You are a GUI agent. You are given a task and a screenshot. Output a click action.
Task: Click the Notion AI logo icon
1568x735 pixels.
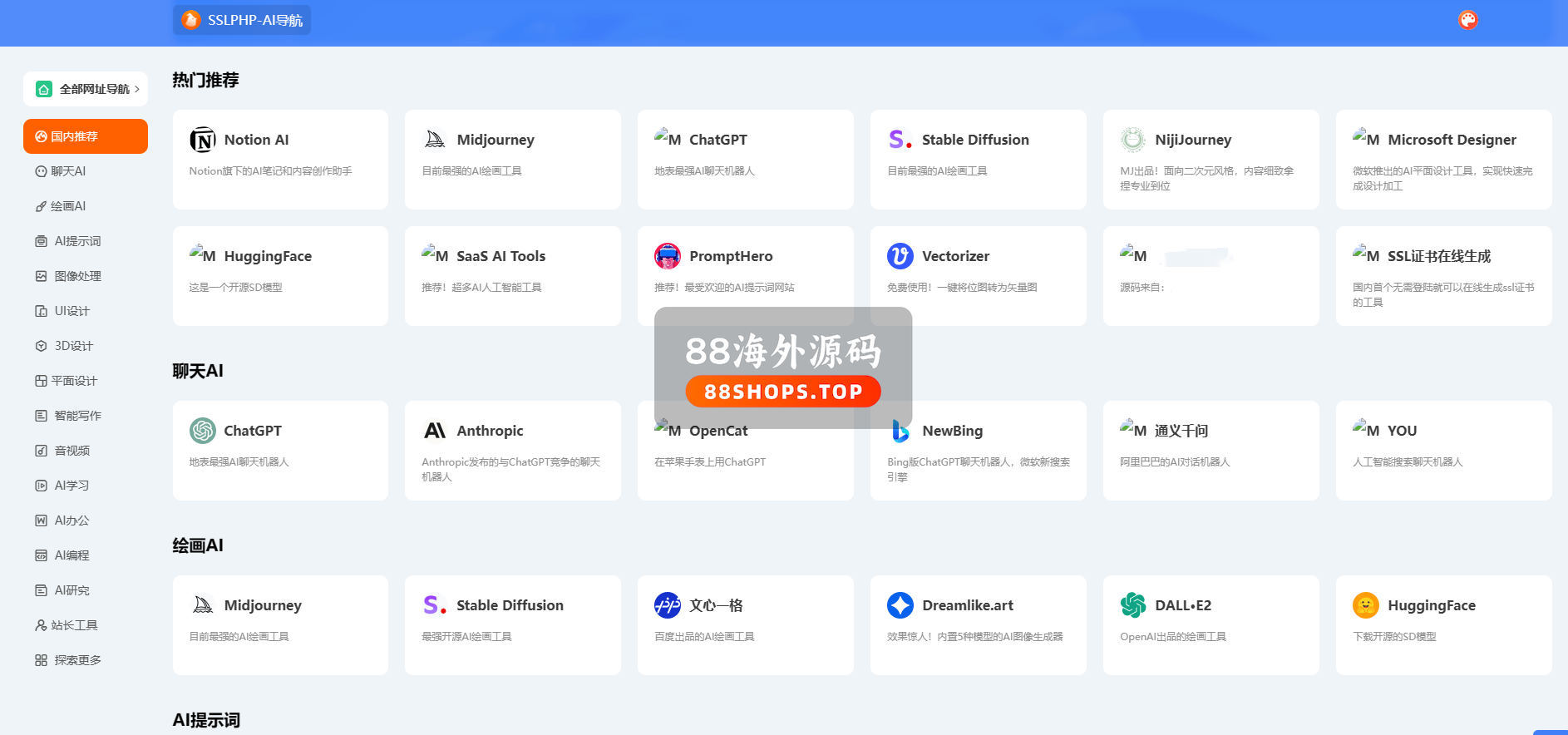click(x=202, y=140)
